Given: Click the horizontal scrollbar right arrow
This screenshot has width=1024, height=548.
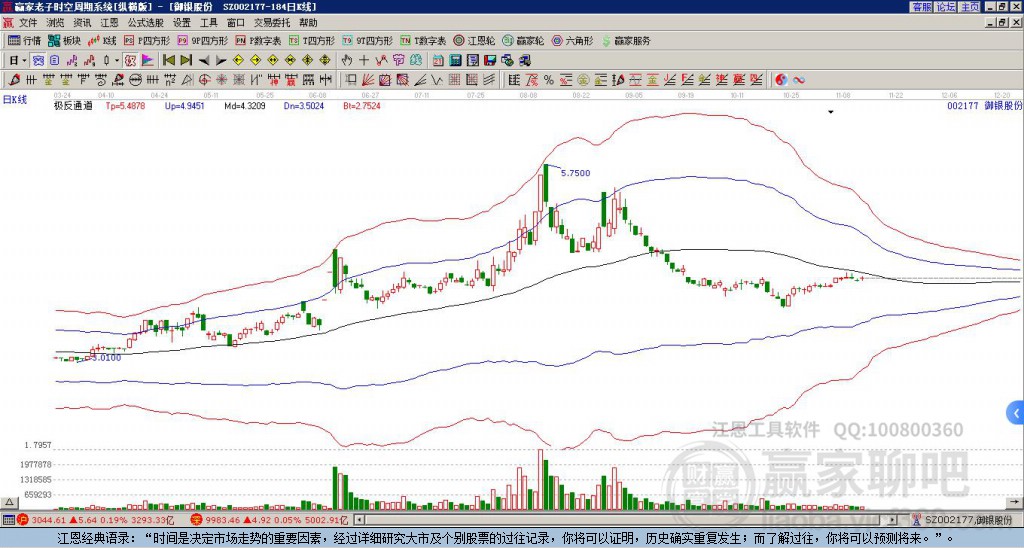Looking at the screenshot, I should click(x=893, y=520).
